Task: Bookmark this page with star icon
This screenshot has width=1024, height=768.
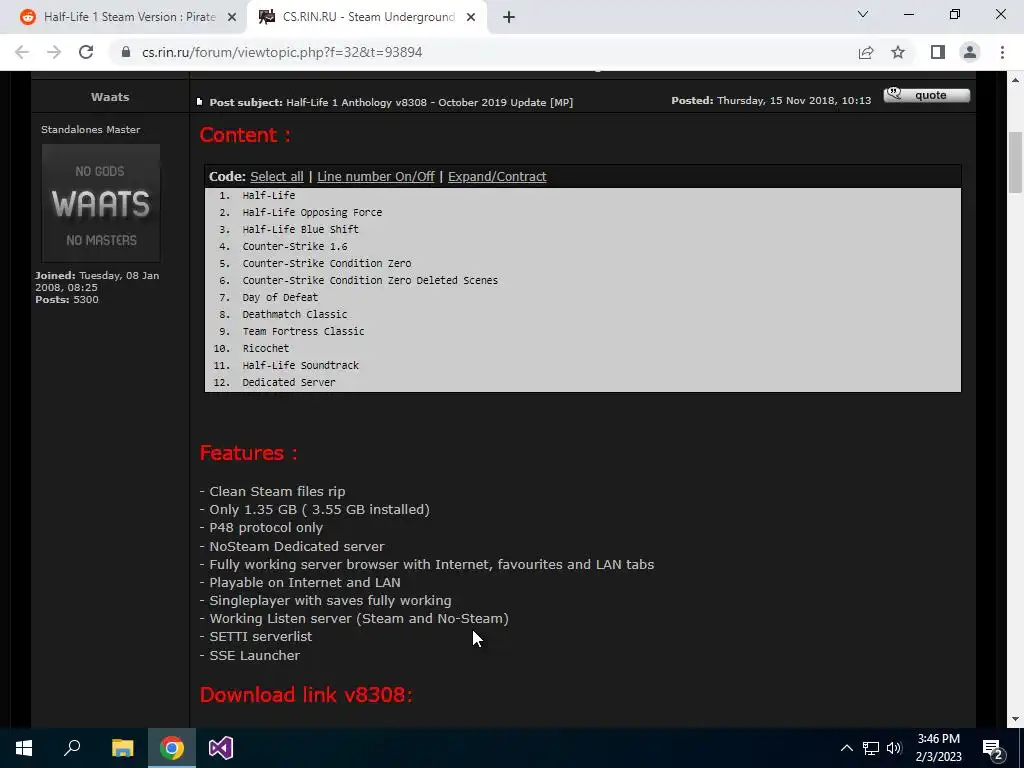Action: (x=898, y=52)
